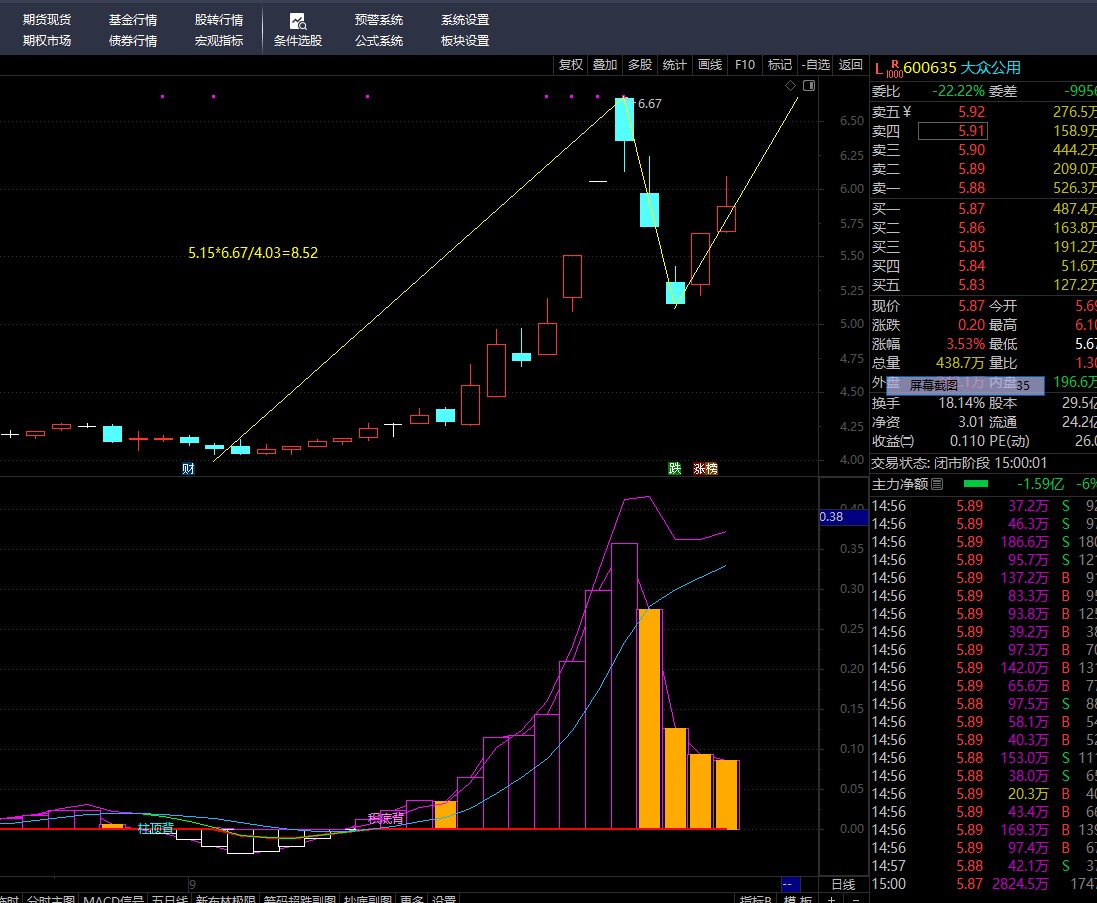
Task: Click the 卖一 price 5.88
Action: tap(972, 187)
